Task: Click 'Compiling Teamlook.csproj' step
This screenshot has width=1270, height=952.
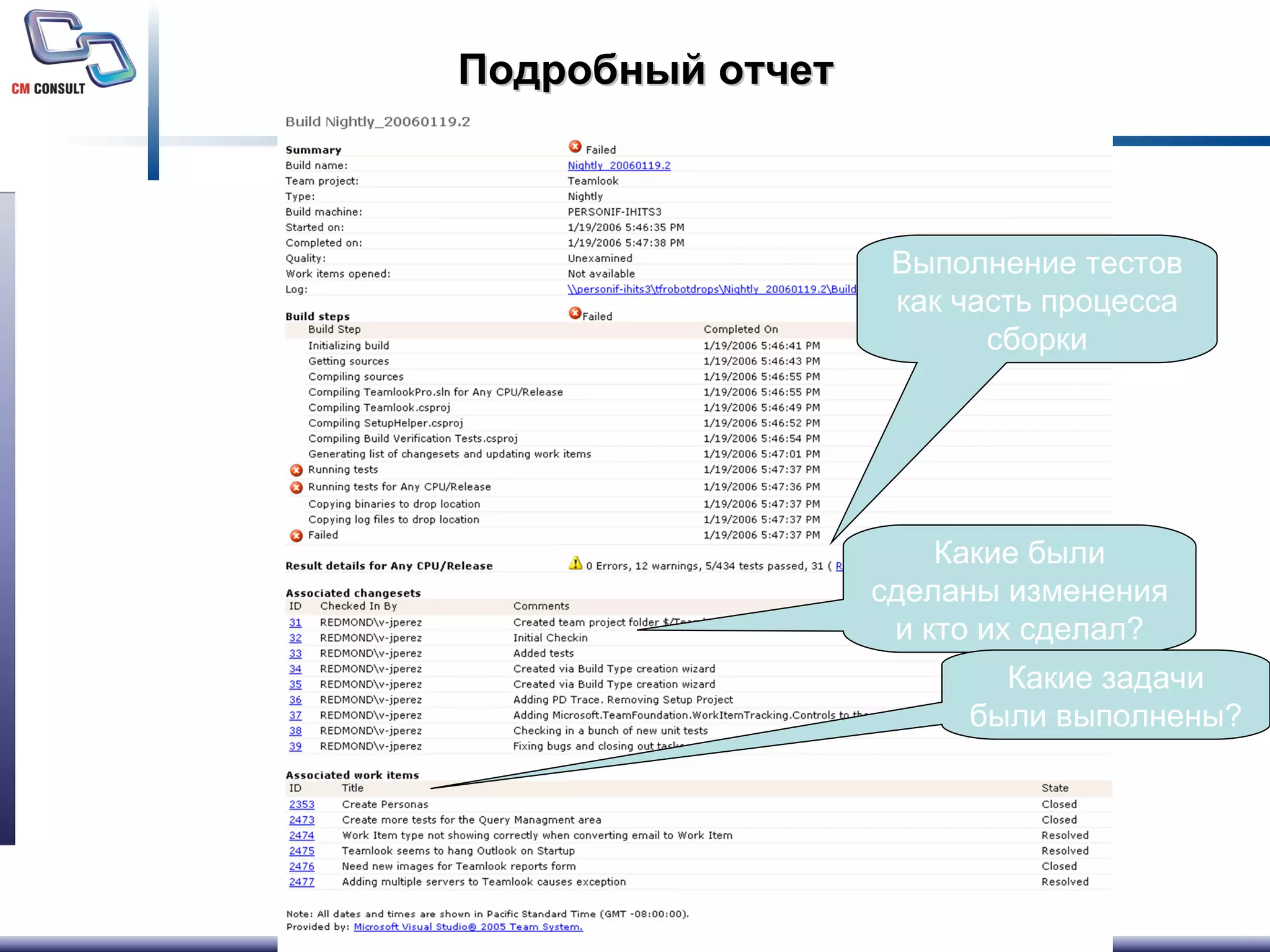Action: (379, 408)
